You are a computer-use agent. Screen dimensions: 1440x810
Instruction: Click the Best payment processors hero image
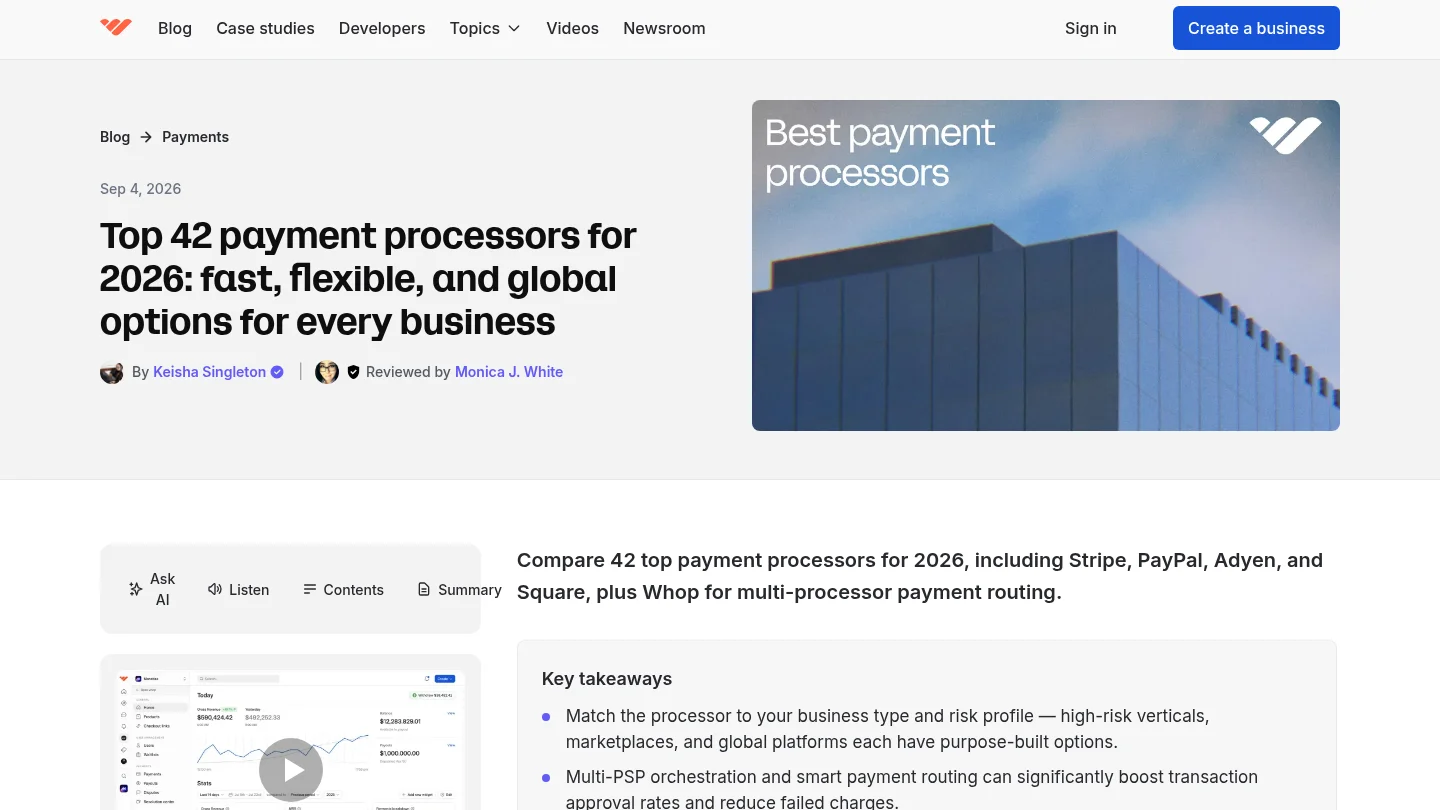point(1046,265)
